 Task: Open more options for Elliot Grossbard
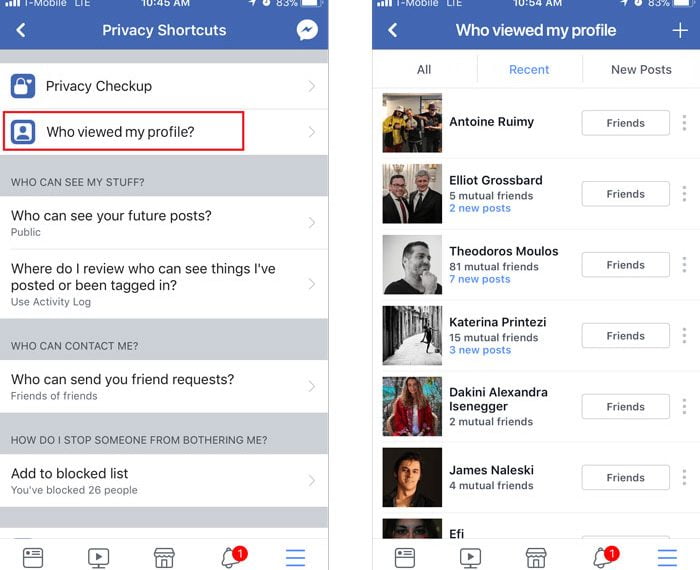pyautogui.click(x=684, y=194)
